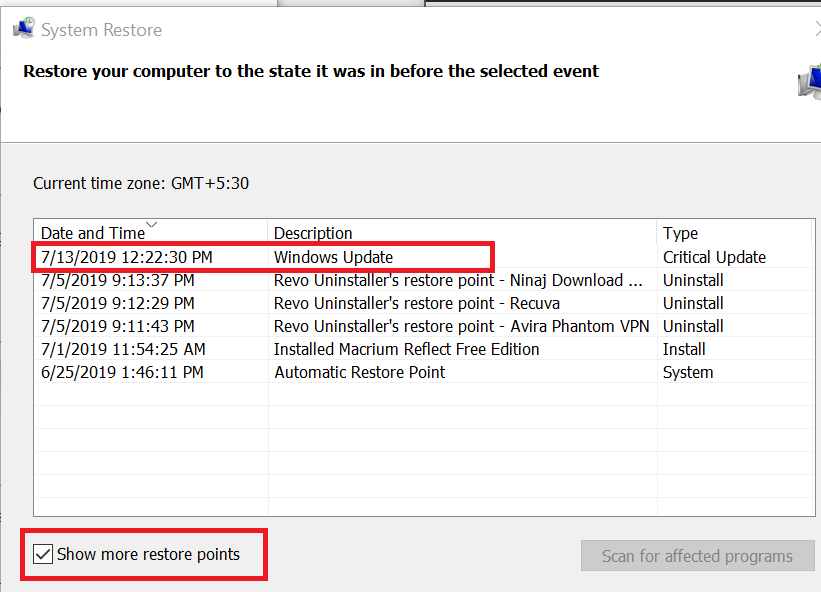Close the System Restore dialog

click(x=817, y=29)
